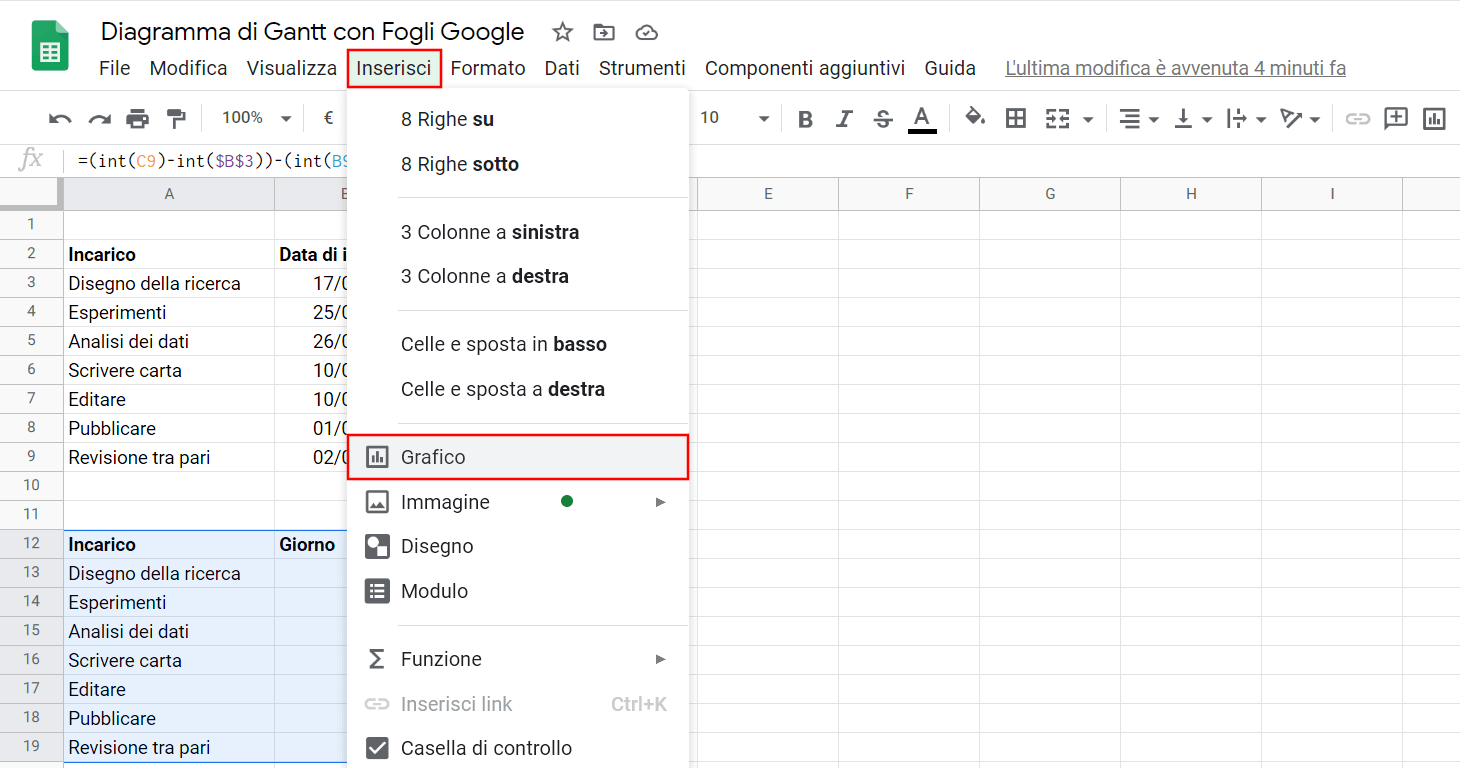Screen dimensions: 1460x768
Task: Toggle italic formatting
Action: tap(844, 119)
